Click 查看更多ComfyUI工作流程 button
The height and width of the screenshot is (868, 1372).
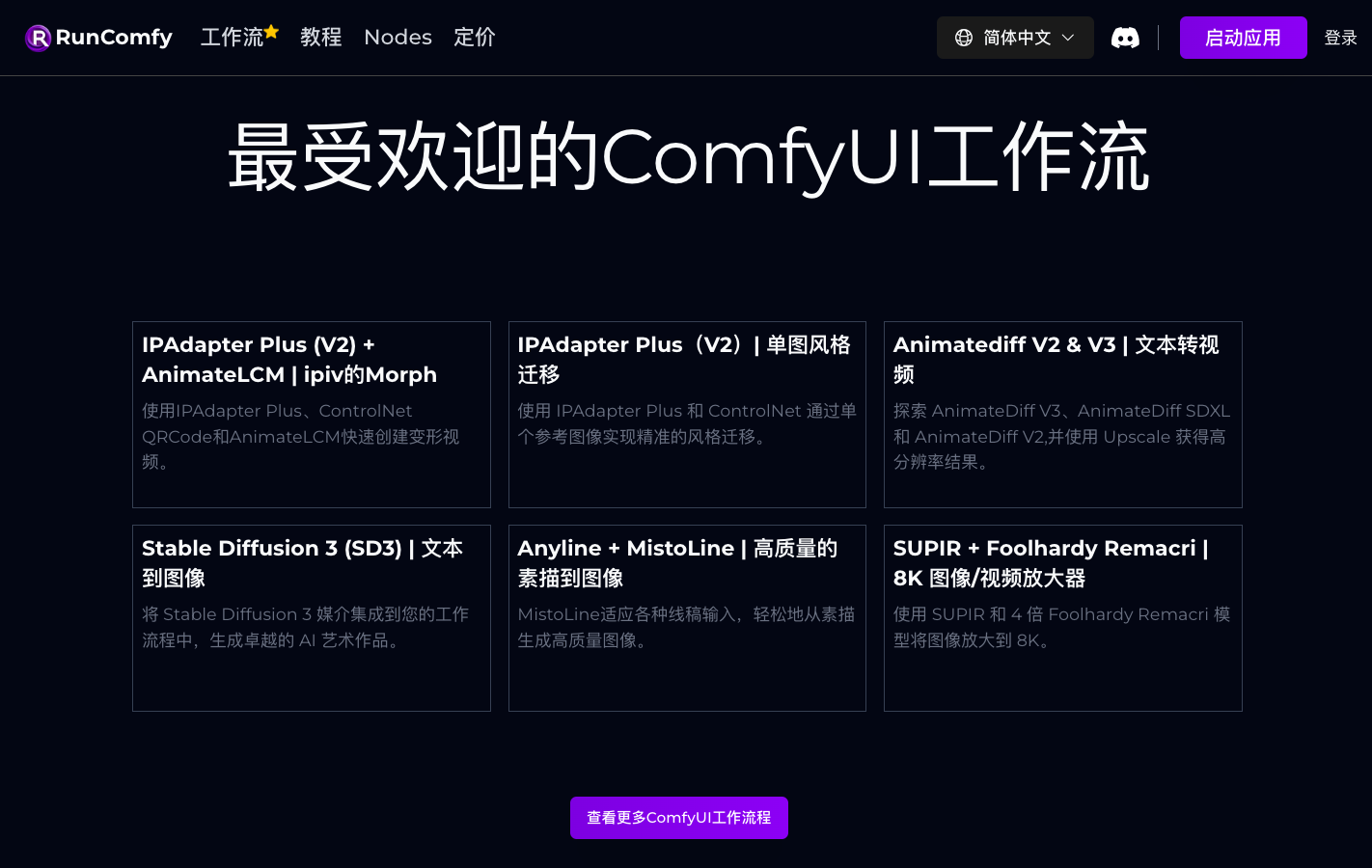tap(679, 818)
